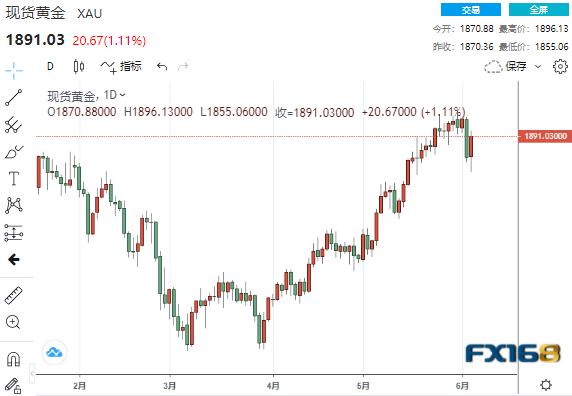Collapse the left drawing toolbar handle
The height and width of the screenshot is (396, 572).
tap(32, 373)
